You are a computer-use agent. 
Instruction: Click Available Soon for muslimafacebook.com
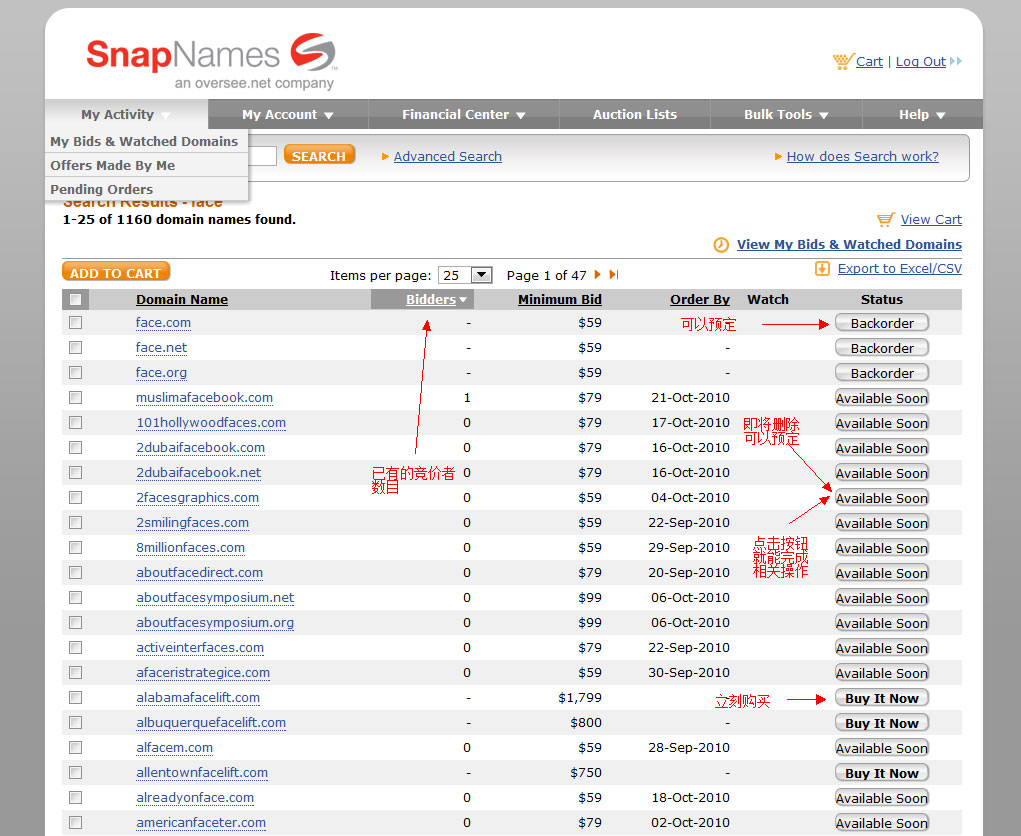coord(882,398)
